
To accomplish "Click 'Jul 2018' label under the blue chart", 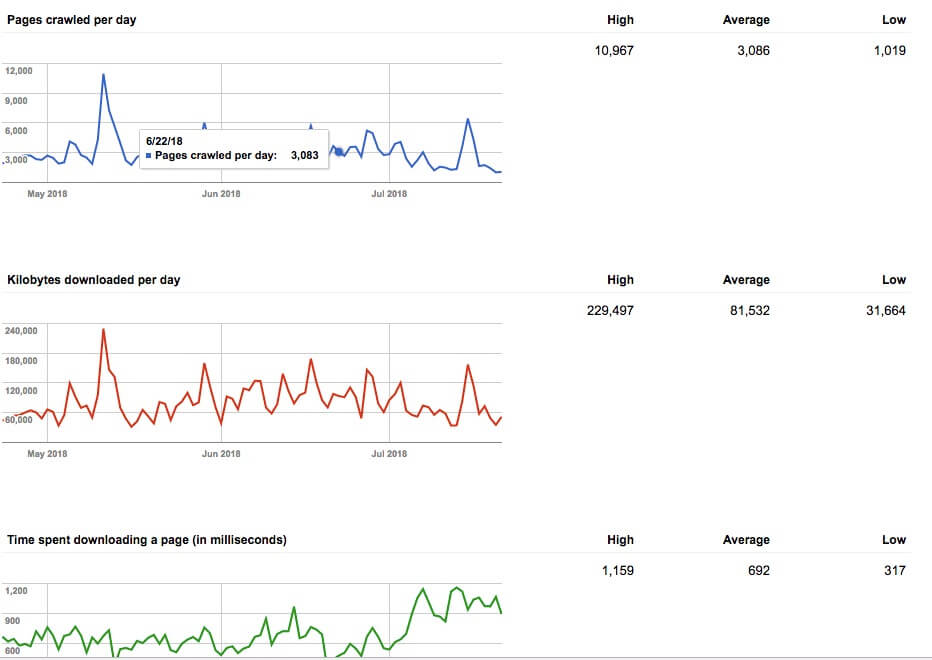I will (389, 193).
